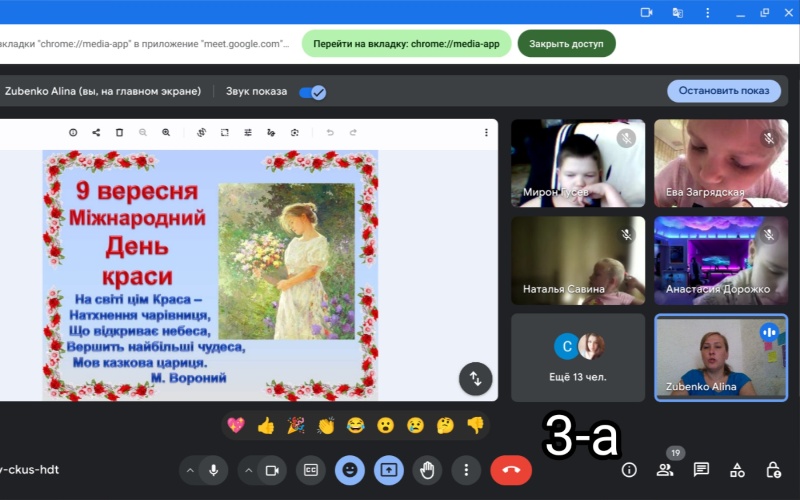This screenshot has width=800, height=500.
Task: Raise hand using the hand button
Action: coord(427,470)
